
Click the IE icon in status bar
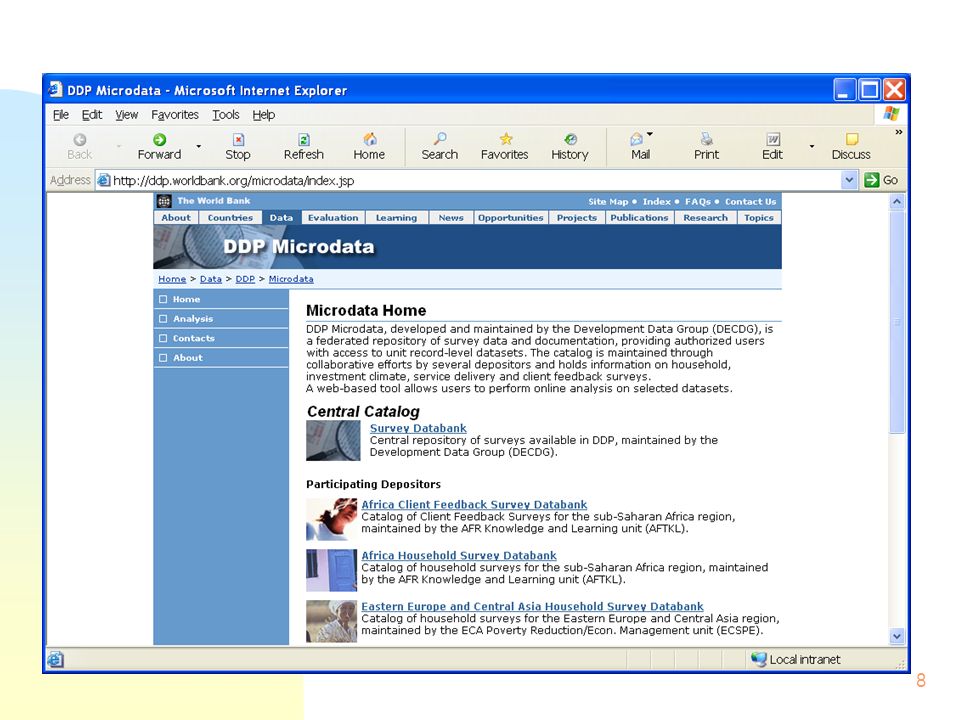click(55, 659)
